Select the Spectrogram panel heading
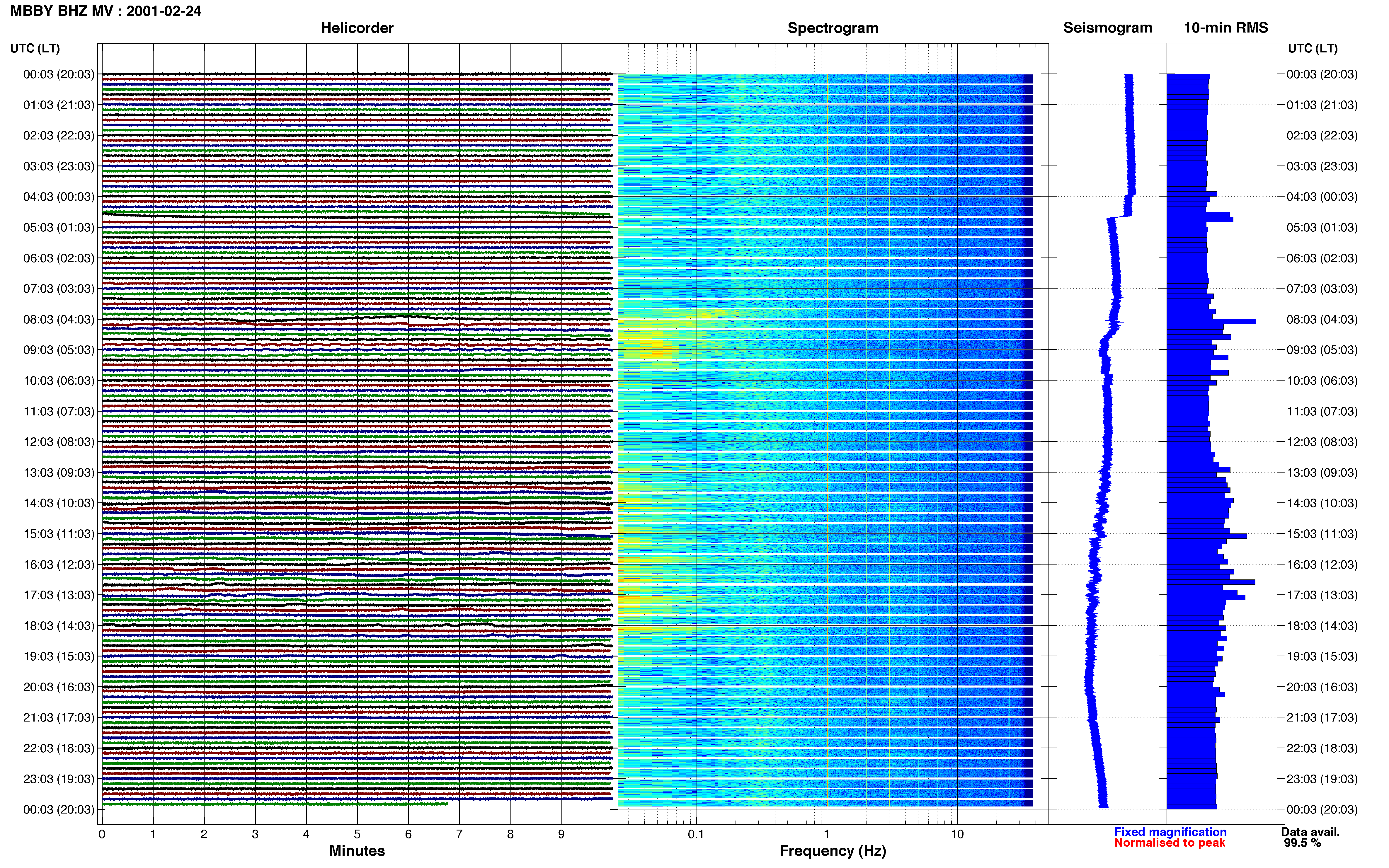 [x=833, y=28]
